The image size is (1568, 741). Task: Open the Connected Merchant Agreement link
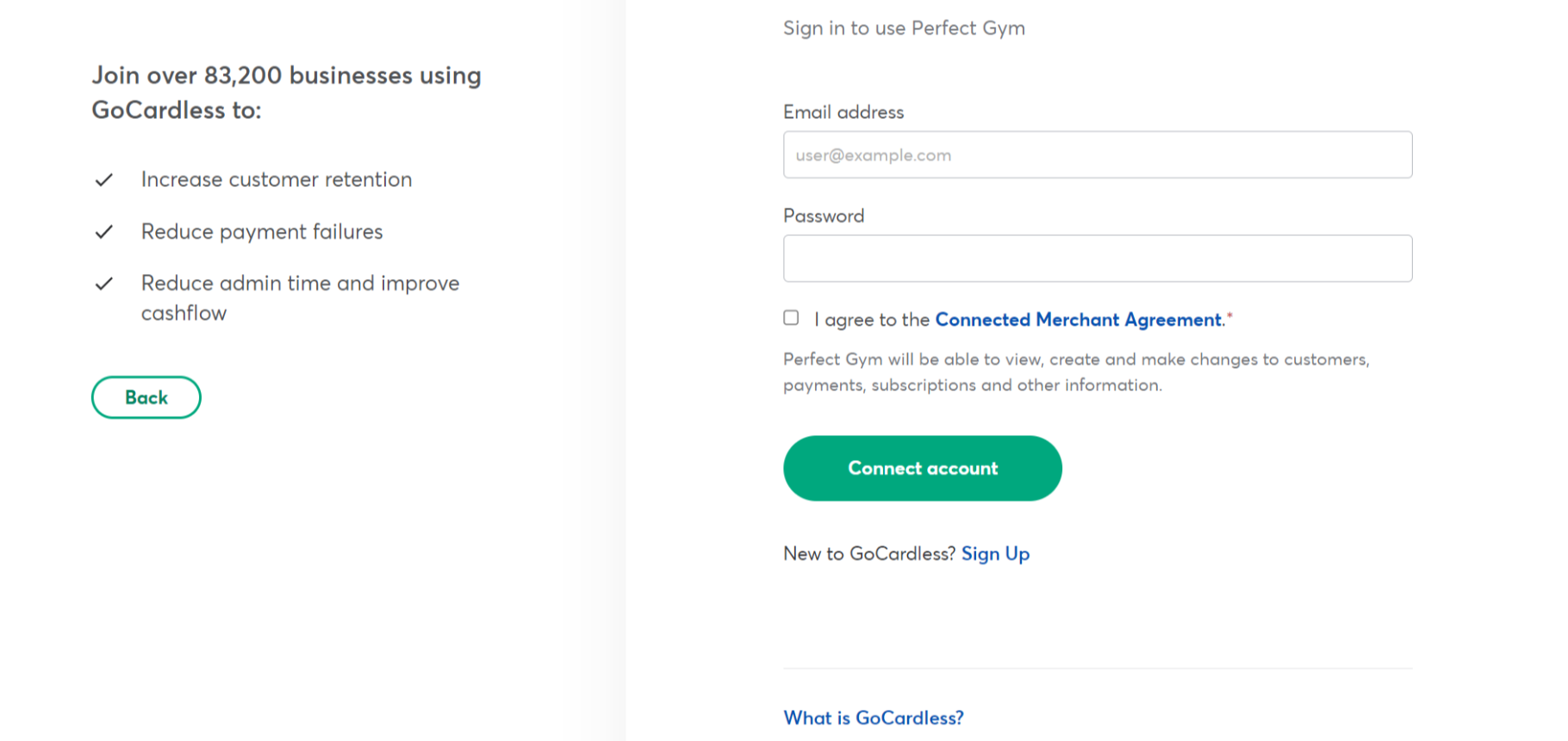click(1078, 320)
